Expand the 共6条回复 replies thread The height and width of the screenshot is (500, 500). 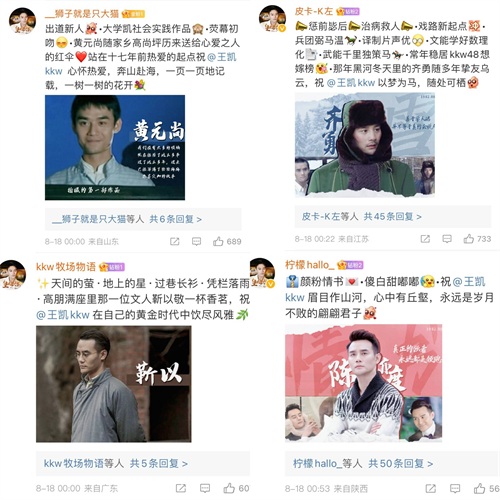pyautogui.click(x=176, y=219)
